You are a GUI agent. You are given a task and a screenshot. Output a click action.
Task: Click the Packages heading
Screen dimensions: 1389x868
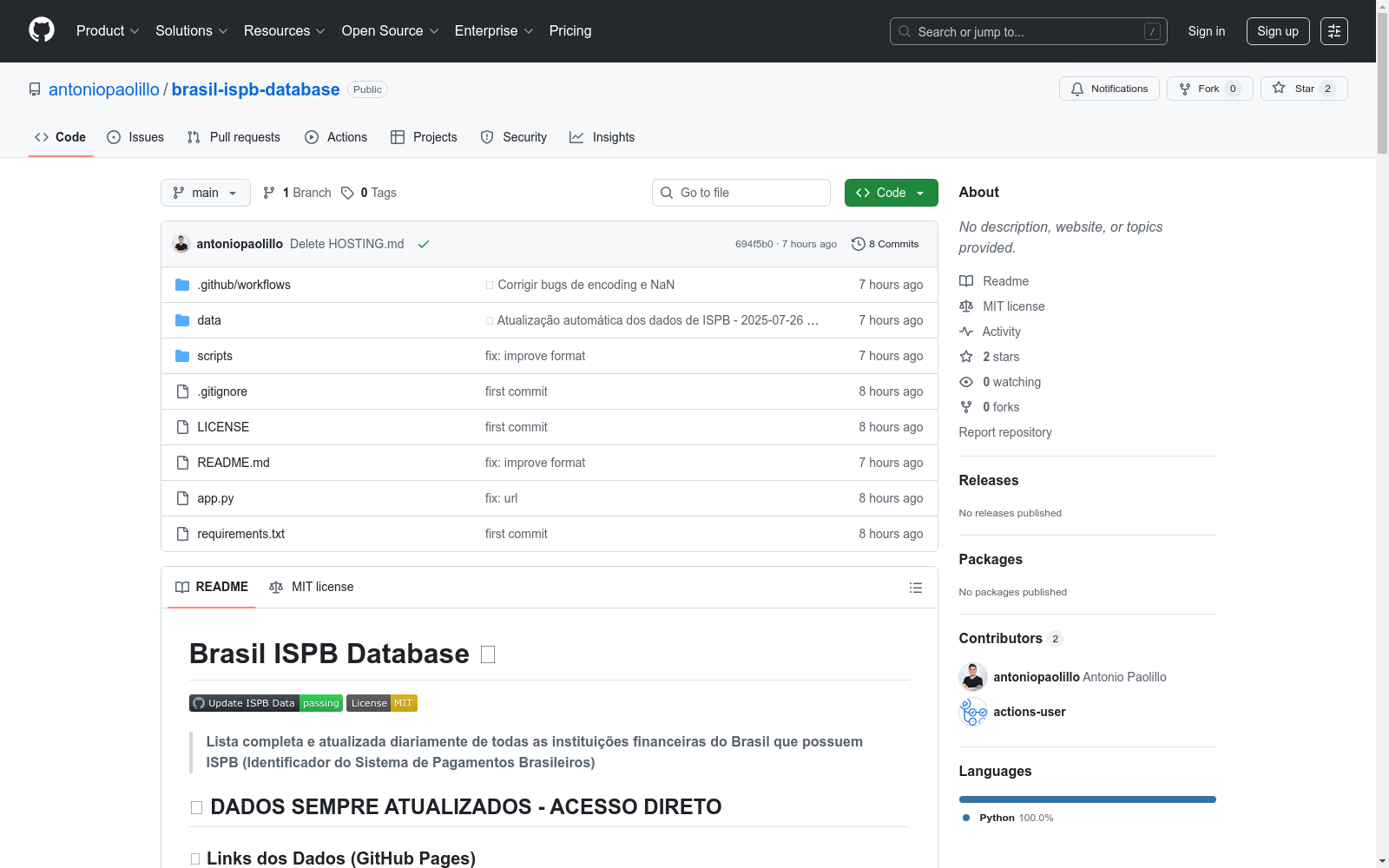click(991, 560)
